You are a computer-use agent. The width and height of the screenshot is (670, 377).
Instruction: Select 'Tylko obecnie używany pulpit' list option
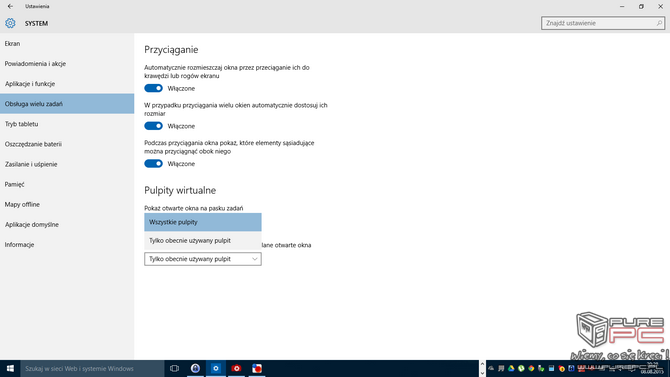pos(203,241)
